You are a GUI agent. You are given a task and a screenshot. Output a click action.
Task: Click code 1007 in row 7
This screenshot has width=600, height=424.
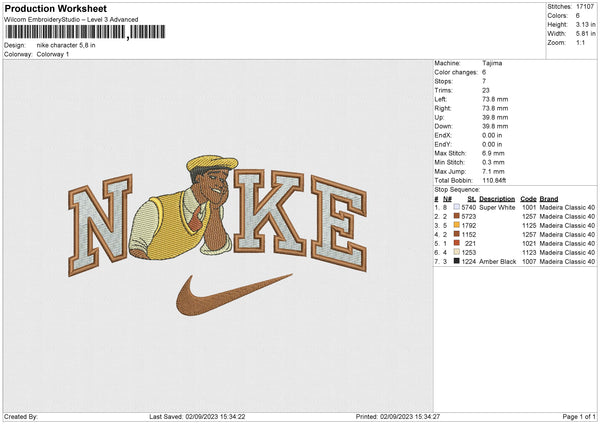[529, 261]
